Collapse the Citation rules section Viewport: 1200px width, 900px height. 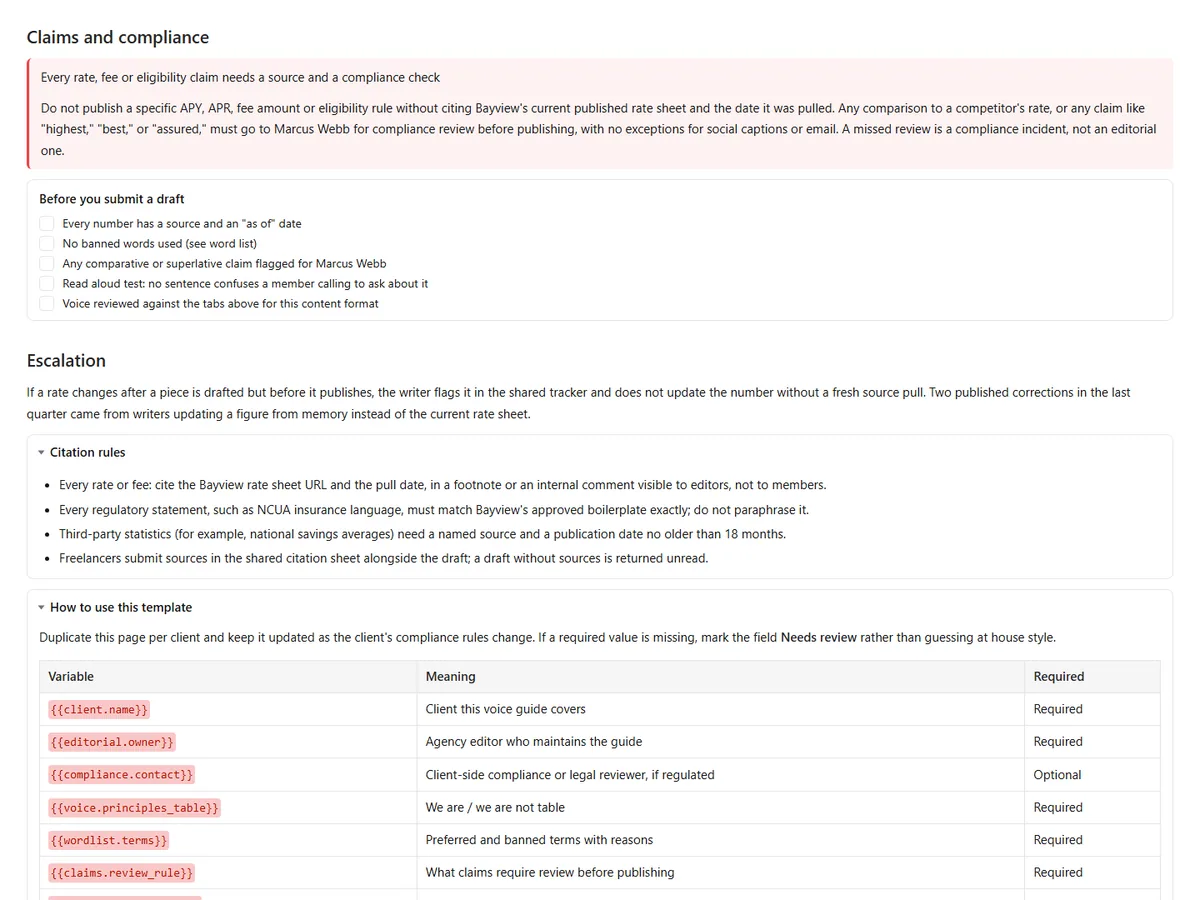pyautogui.click(x=42, y=453)
